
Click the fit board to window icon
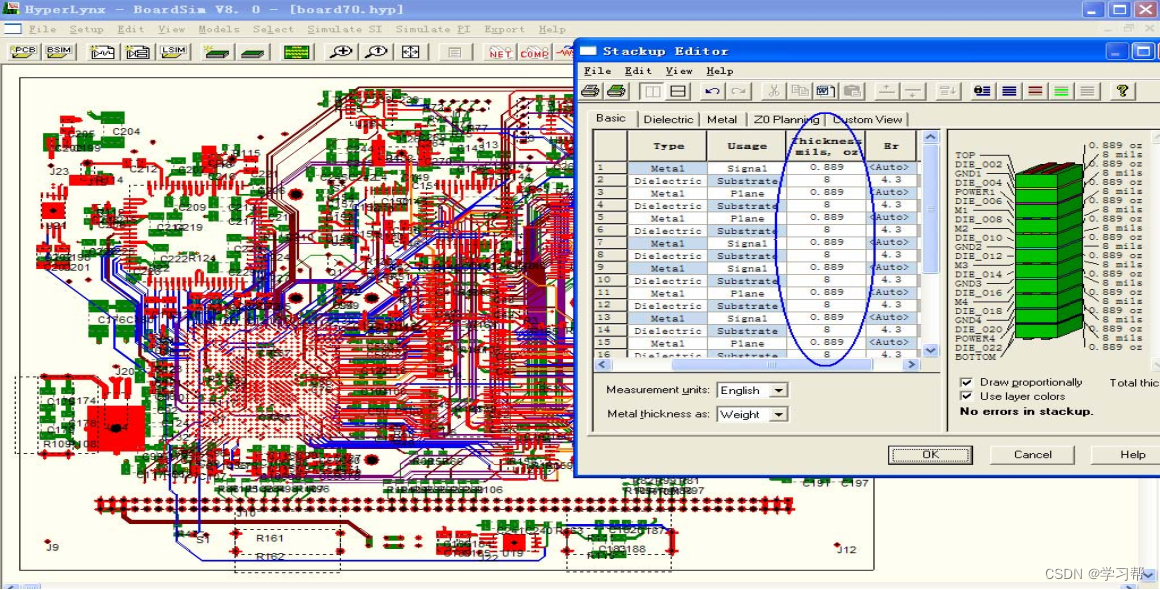(411, 52)
